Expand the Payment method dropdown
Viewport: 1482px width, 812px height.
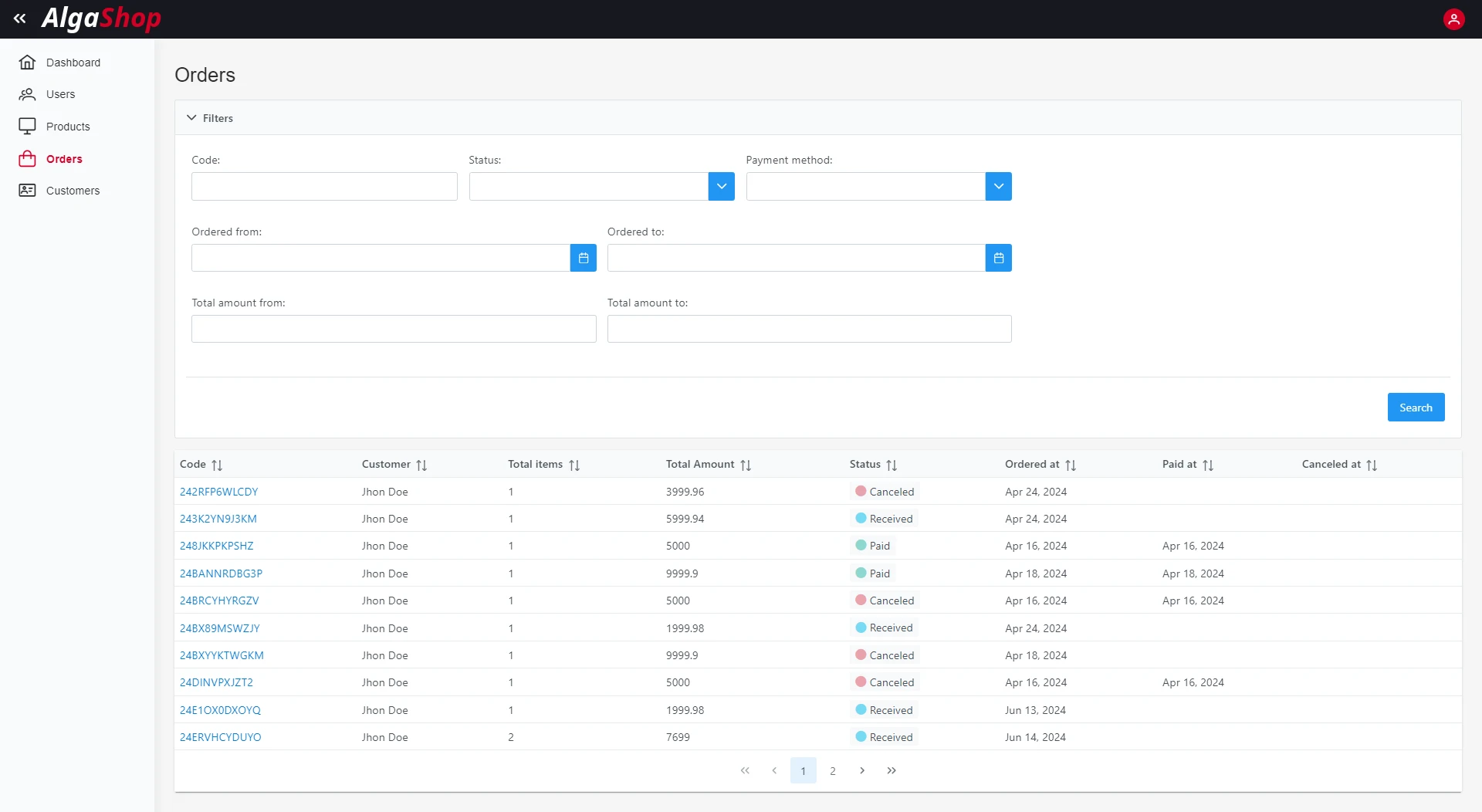(998, 186)
